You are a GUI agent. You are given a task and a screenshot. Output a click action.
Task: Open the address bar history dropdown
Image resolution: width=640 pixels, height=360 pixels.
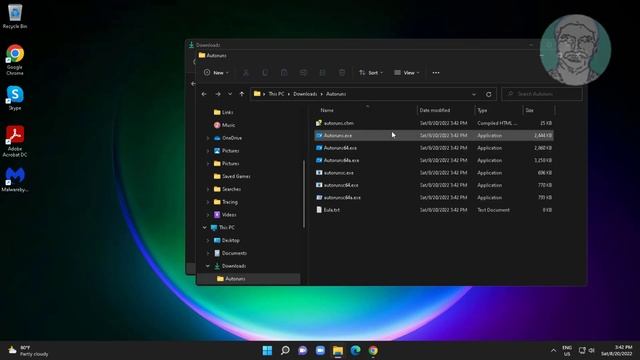[474, 94]
